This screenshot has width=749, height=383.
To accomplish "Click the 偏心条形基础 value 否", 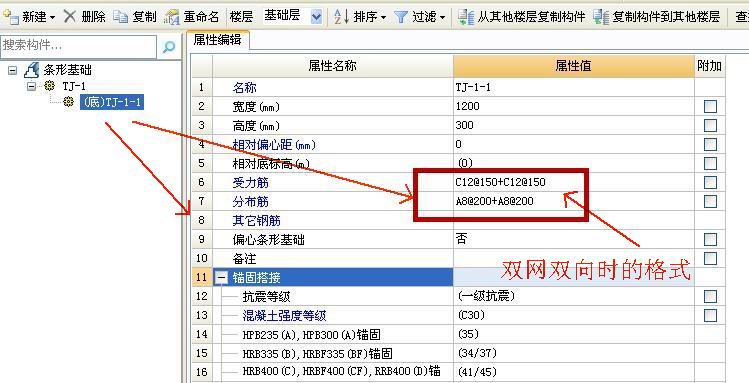I will point(573,239).
